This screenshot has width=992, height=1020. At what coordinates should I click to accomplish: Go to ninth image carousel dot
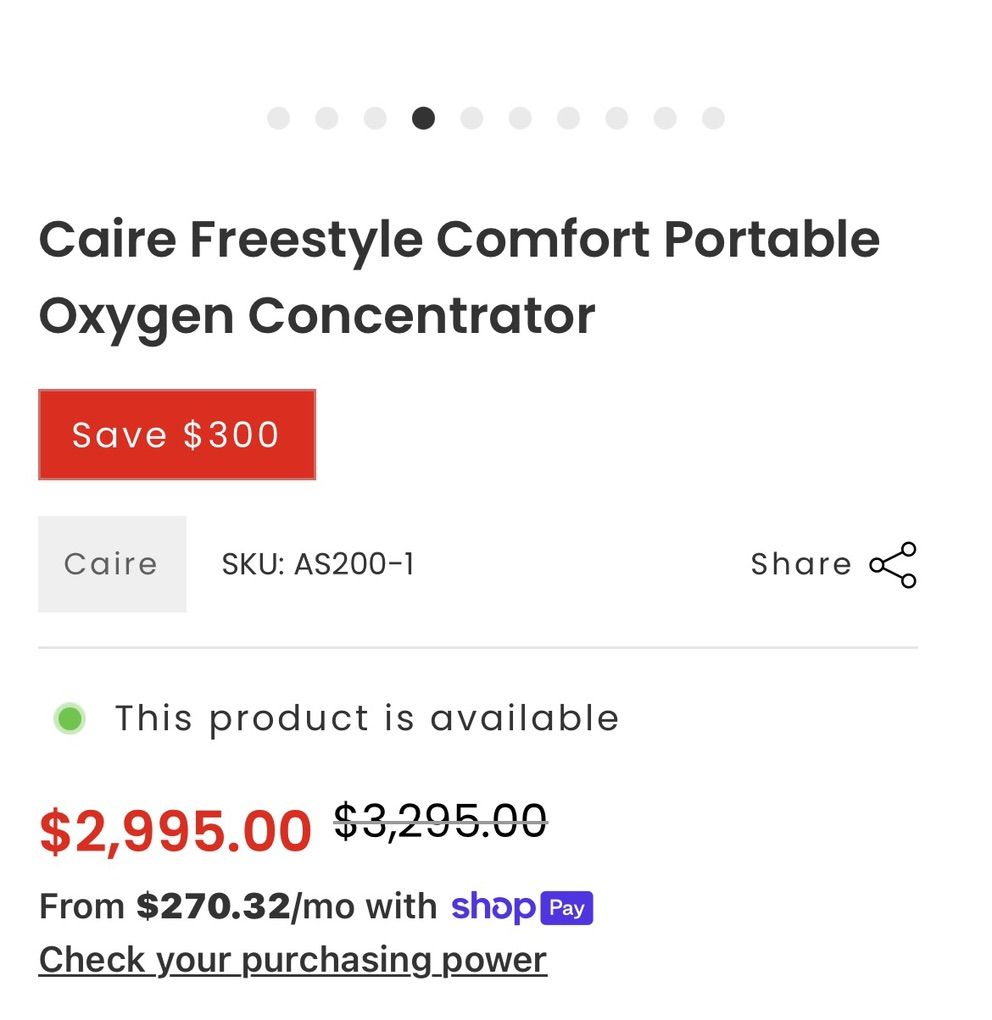(665, 118)
